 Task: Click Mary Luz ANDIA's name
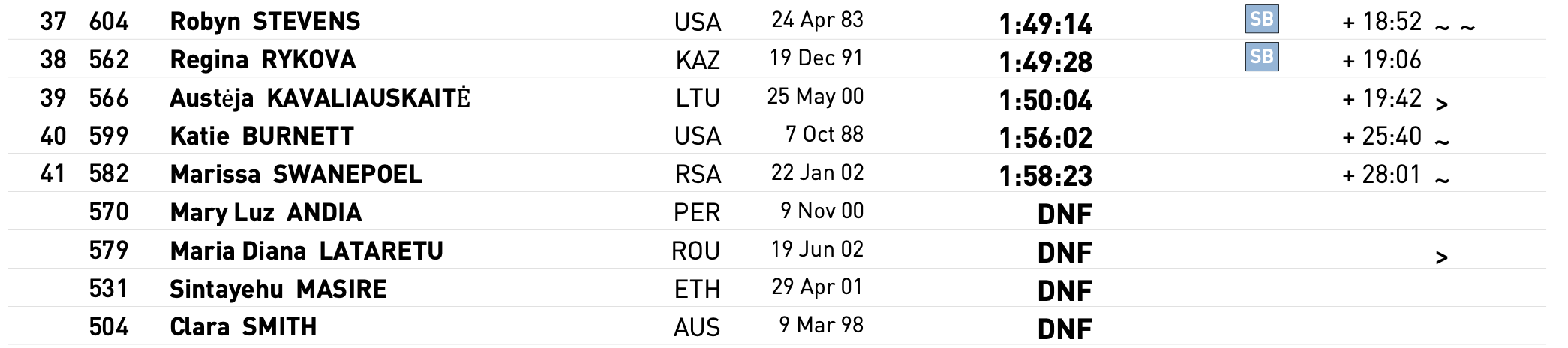click(x=266, y=213)
